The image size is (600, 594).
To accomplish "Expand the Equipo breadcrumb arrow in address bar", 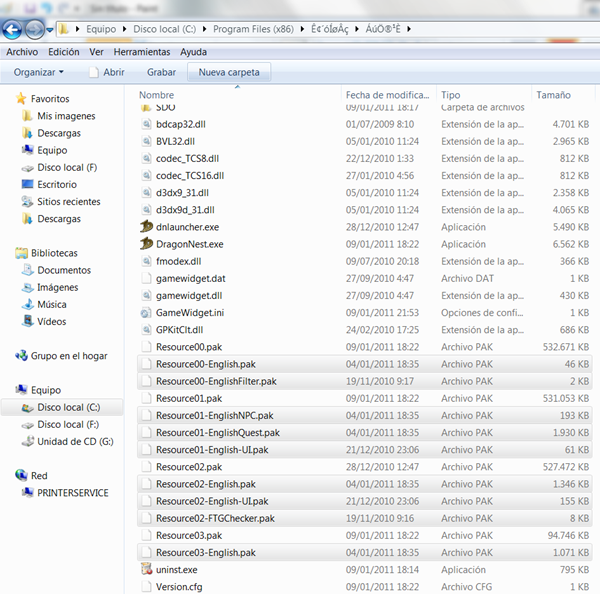I will (x=126, y=28).
